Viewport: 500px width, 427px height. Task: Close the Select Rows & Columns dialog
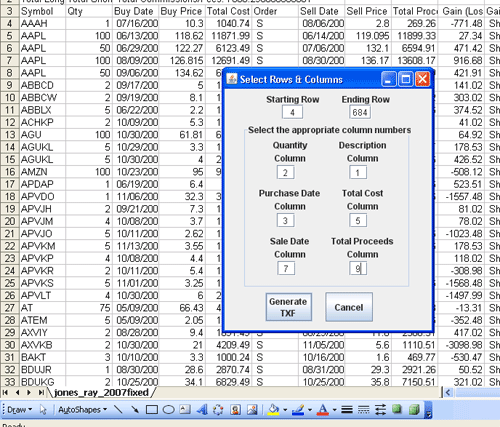pos(423,79)
